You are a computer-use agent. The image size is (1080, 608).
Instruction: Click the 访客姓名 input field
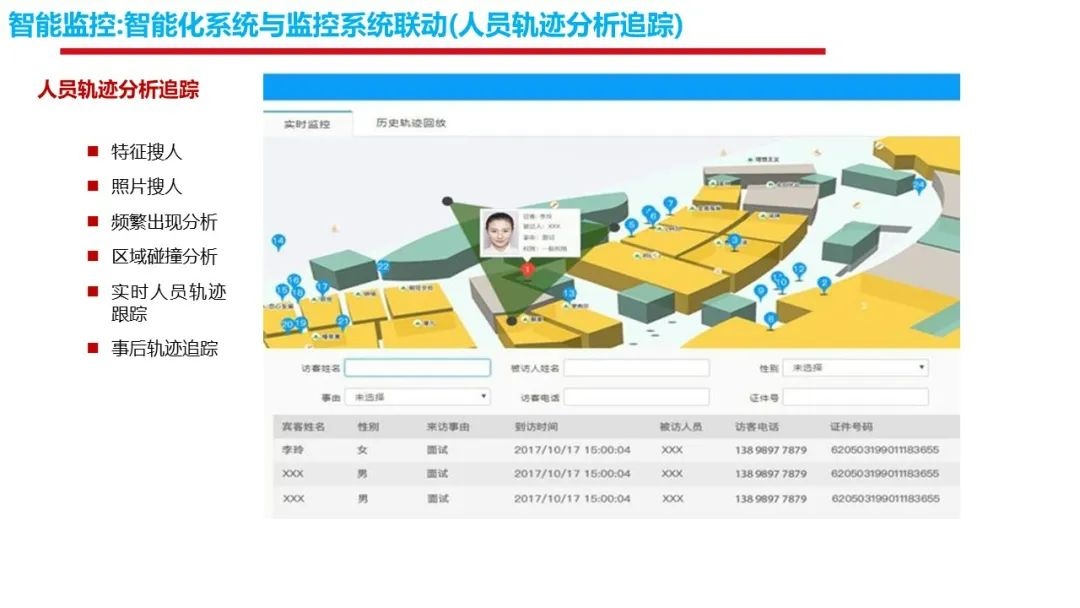coord(418,366)
